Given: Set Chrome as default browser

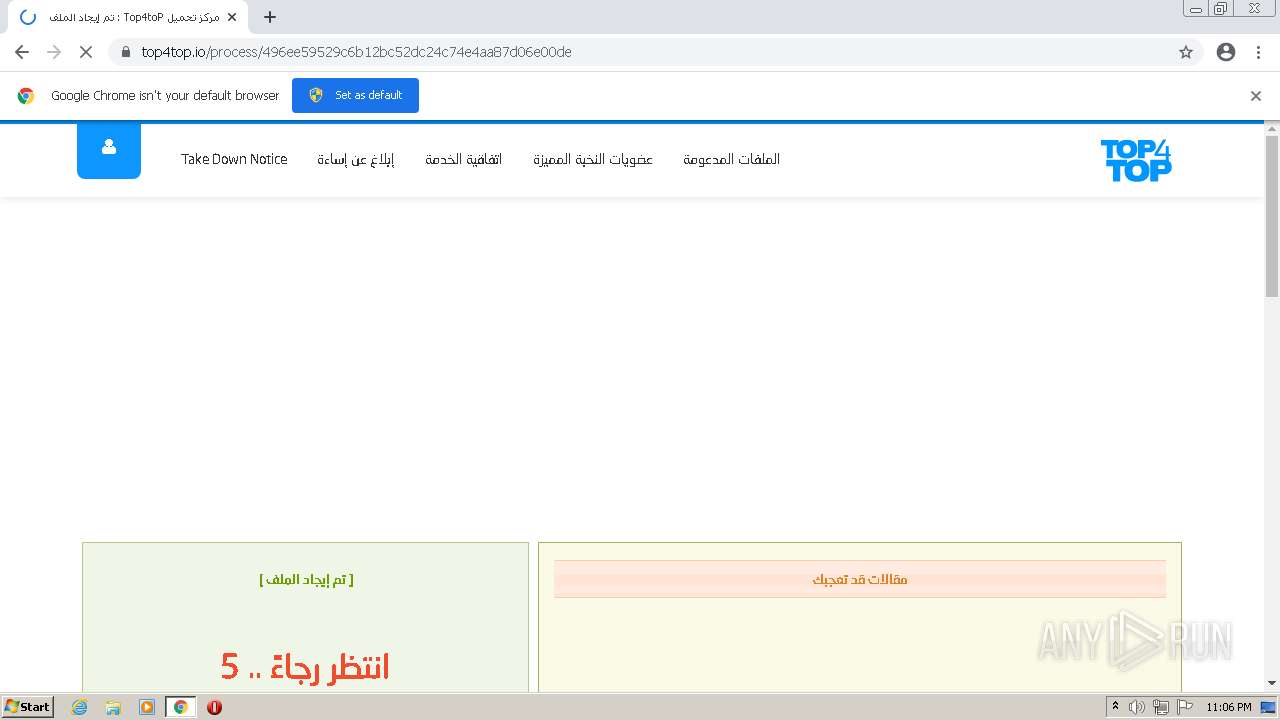Looking at the screenshot, I should (x=355, y=95).
